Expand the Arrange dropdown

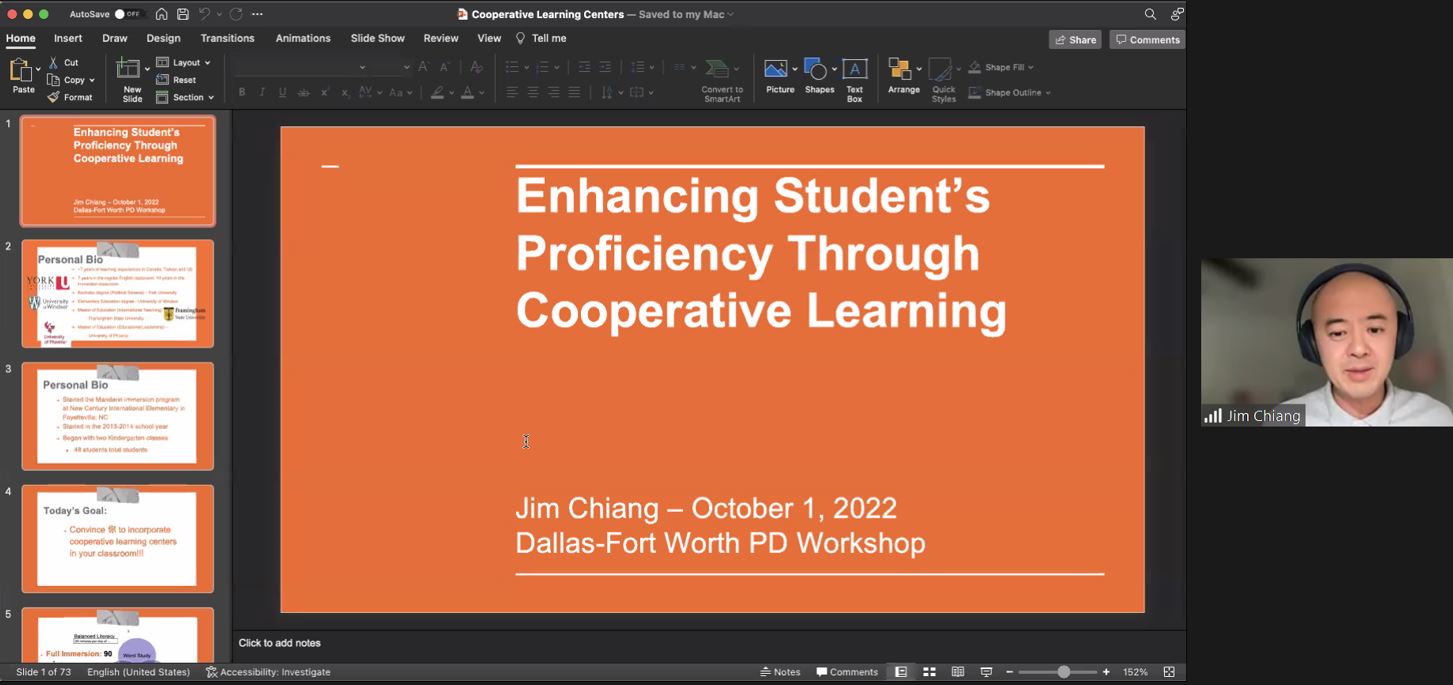click(x=904, y=78)
